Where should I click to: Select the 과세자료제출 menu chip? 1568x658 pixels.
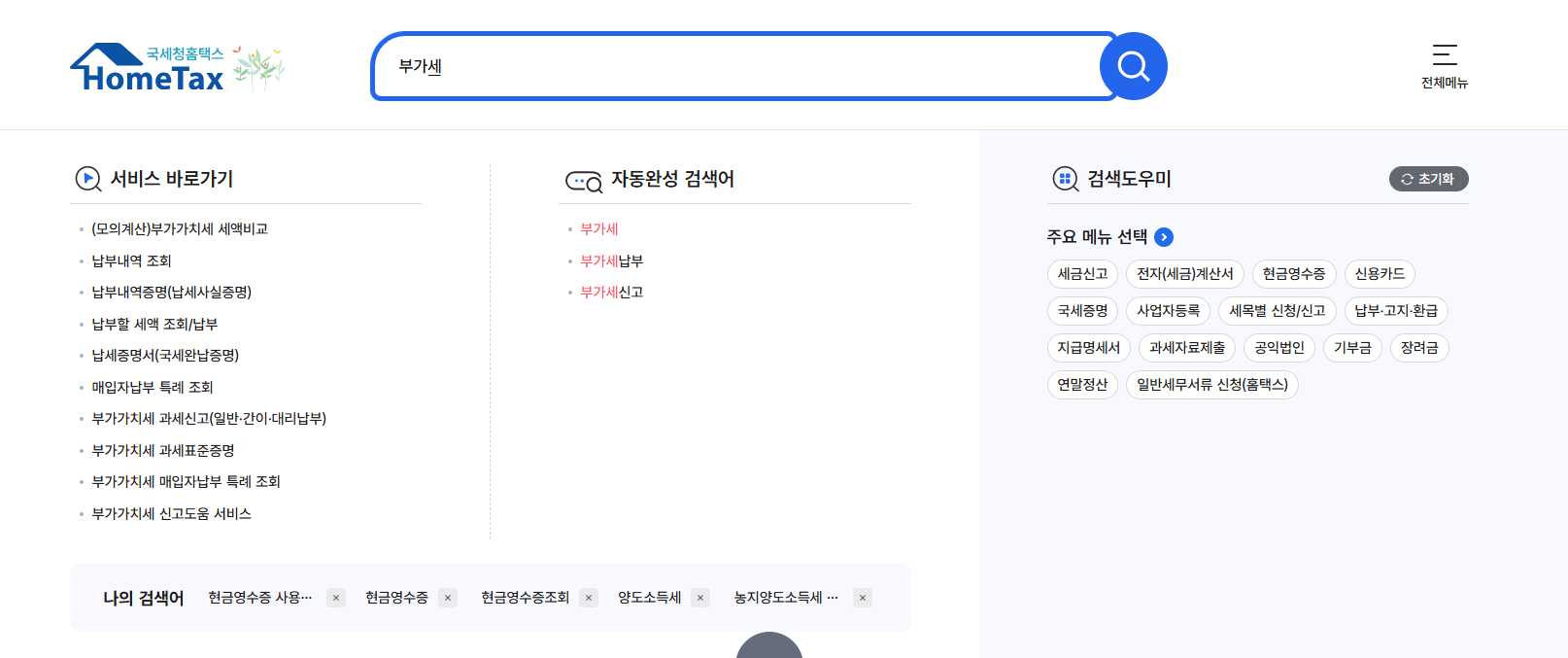1187,348
